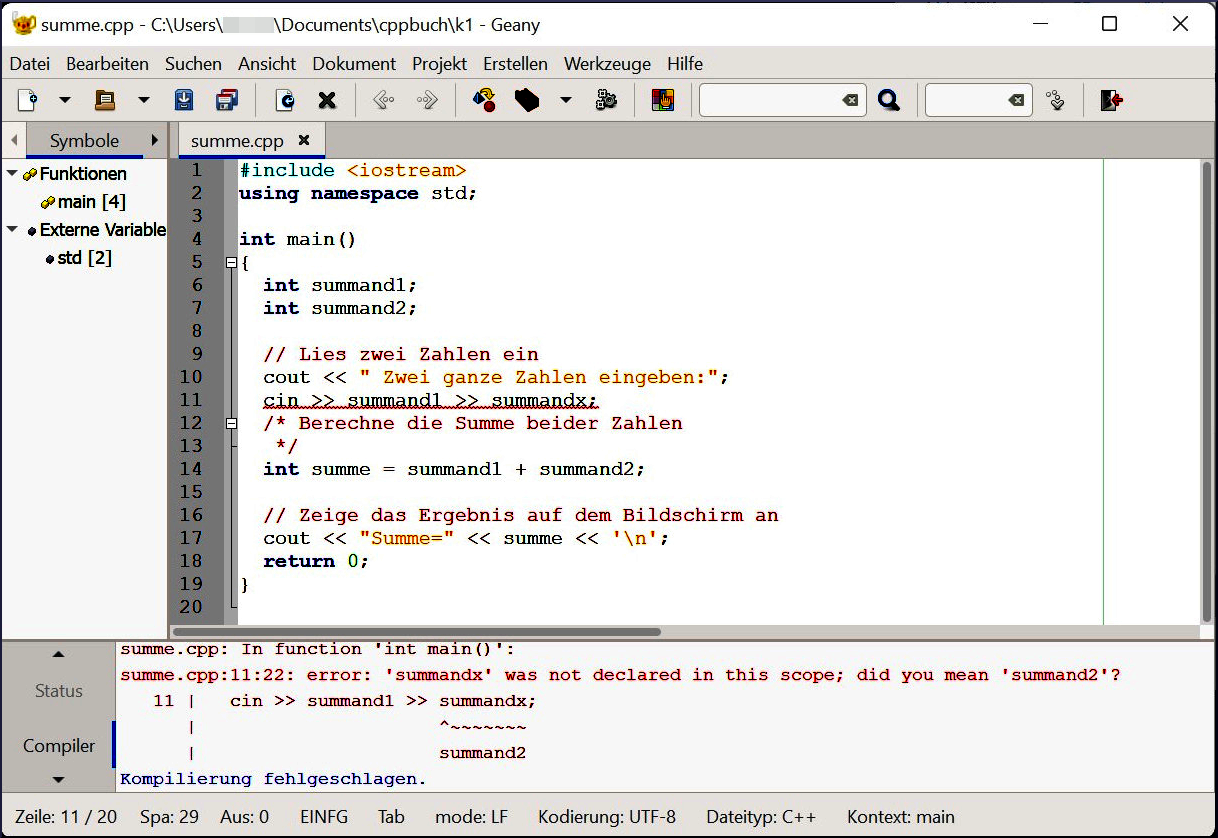Viewport: 1218px width, 838px height.
Task: Click the New file icon in the toolbar
Action: (28, 100)
